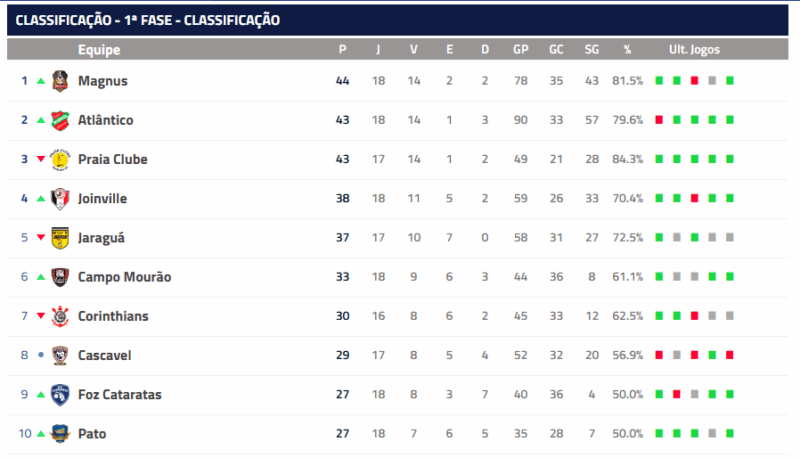800x458 pixels.
Task: Click the Joinville team crest icon
Action: point(61,198)
